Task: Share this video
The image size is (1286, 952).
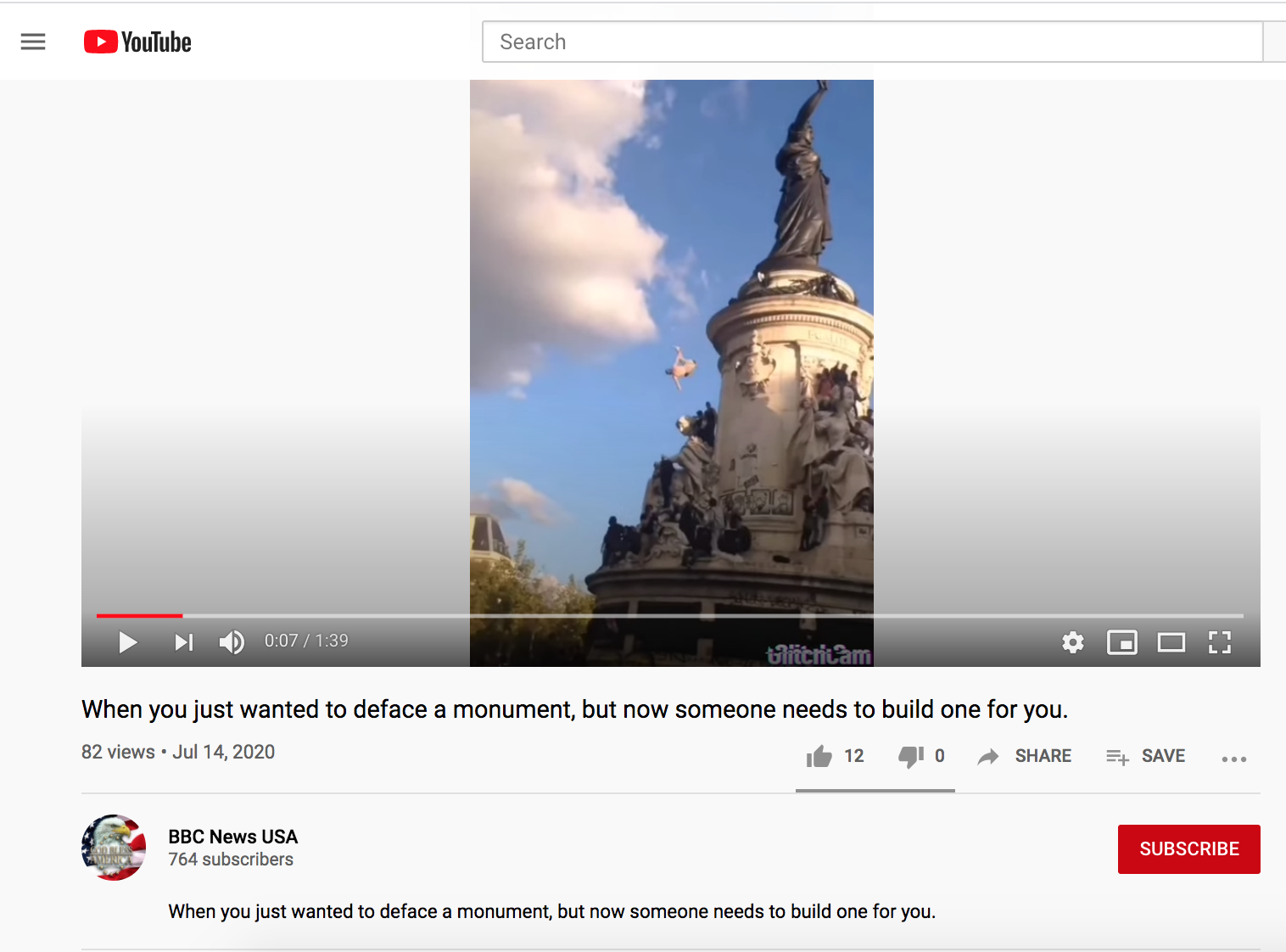Action: [x=1025, y=756]
